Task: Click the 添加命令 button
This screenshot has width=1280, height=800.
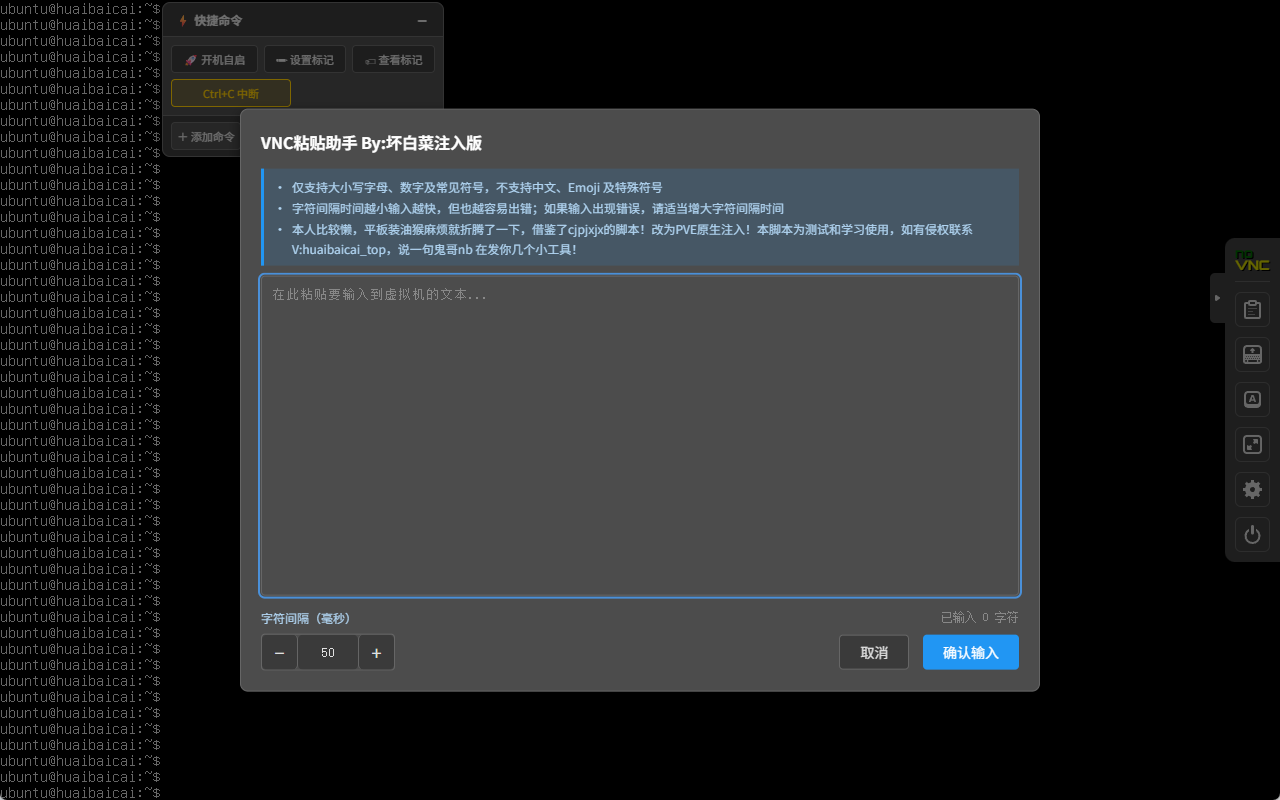Action: [x=206, y=137]
